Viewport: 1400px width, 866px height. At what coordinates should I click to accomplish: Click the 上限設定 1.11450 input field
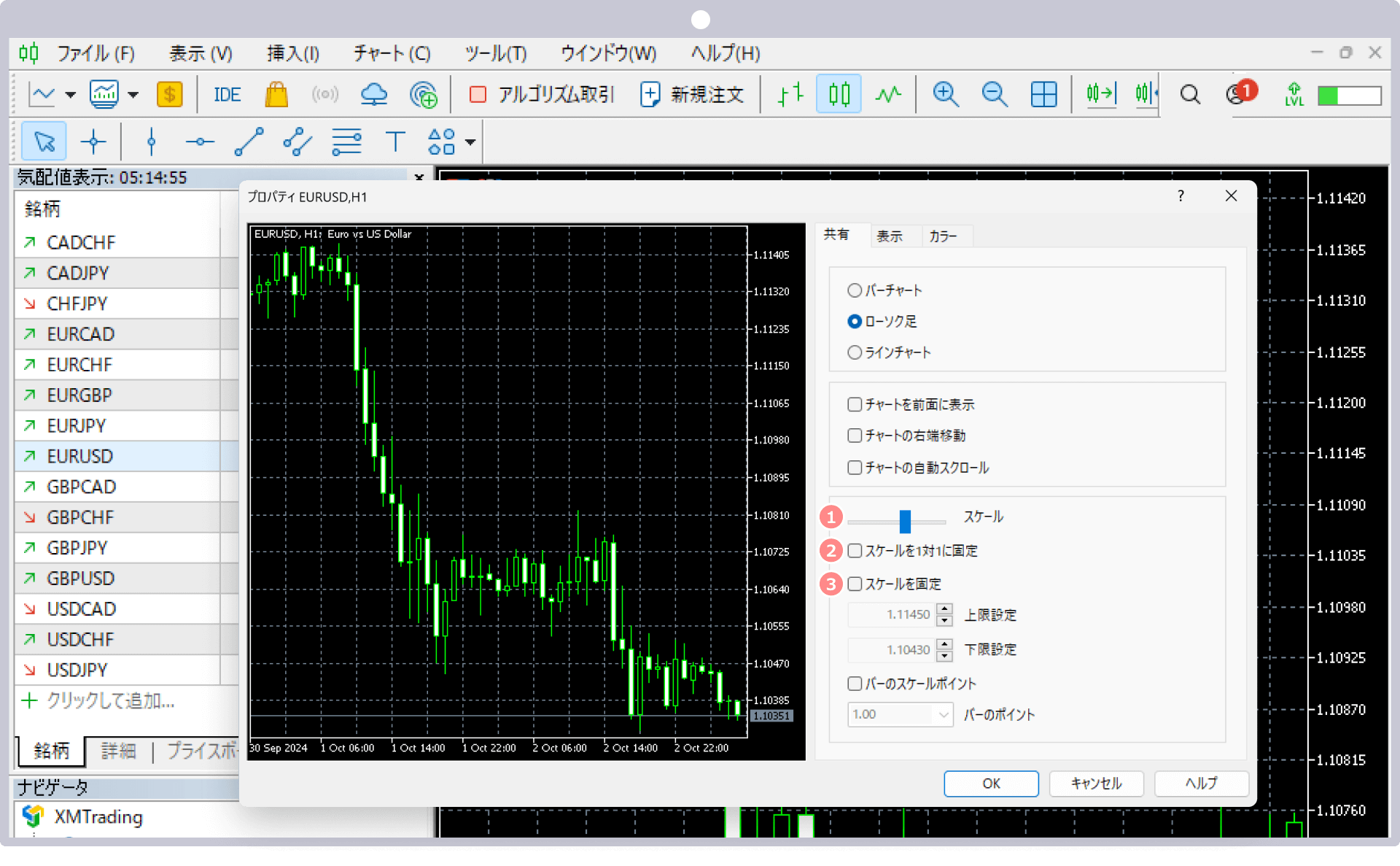click(892, 614)
